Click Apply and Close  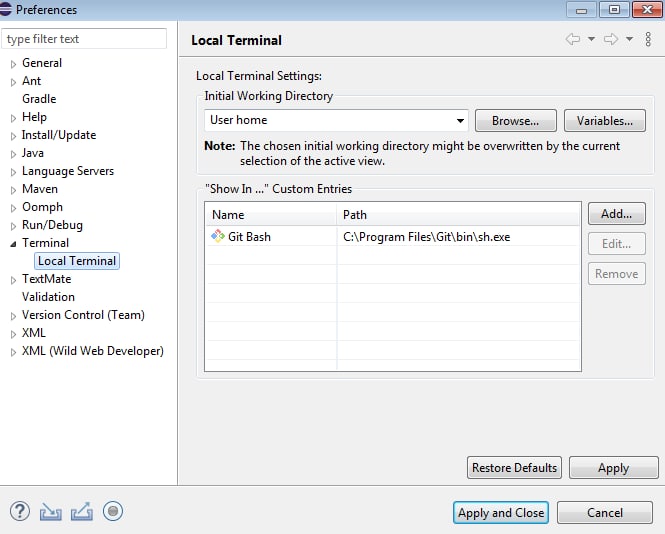[x=501, y=512]
